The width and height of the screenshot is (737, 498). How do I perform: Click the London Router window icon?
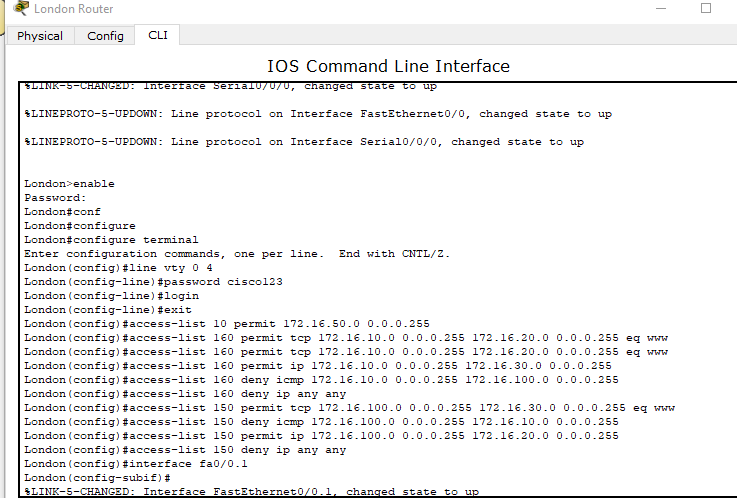coord(21,8)
